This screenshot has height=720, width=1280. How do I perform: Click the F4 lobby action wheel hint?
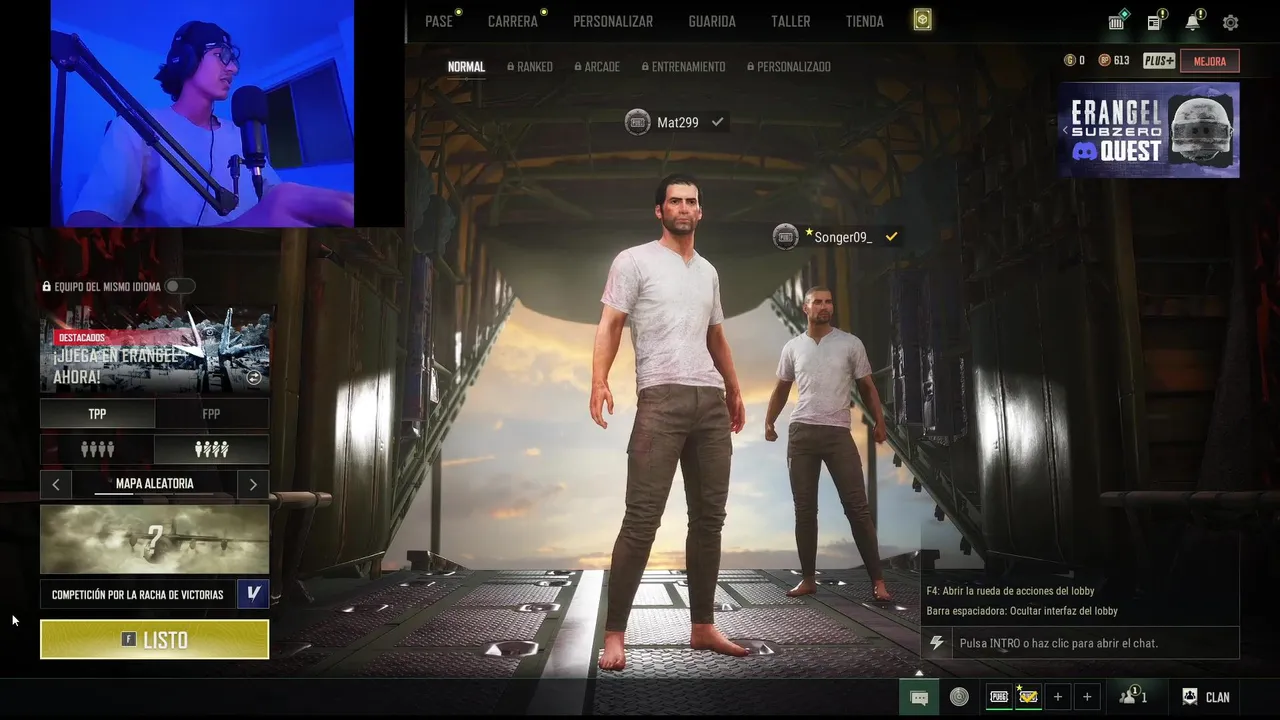pyautogui.click(x=1010, y=591)
